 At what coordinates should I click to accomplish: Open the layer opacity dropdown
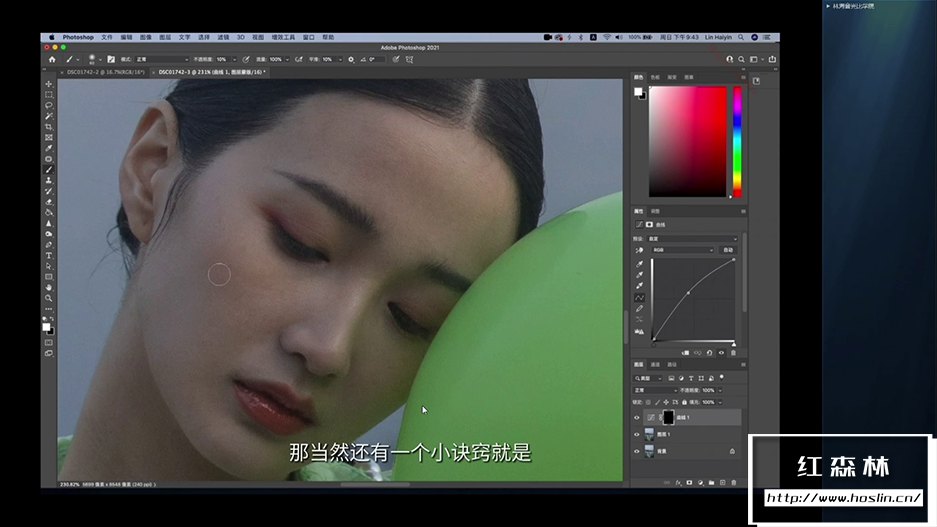(720, 390)
